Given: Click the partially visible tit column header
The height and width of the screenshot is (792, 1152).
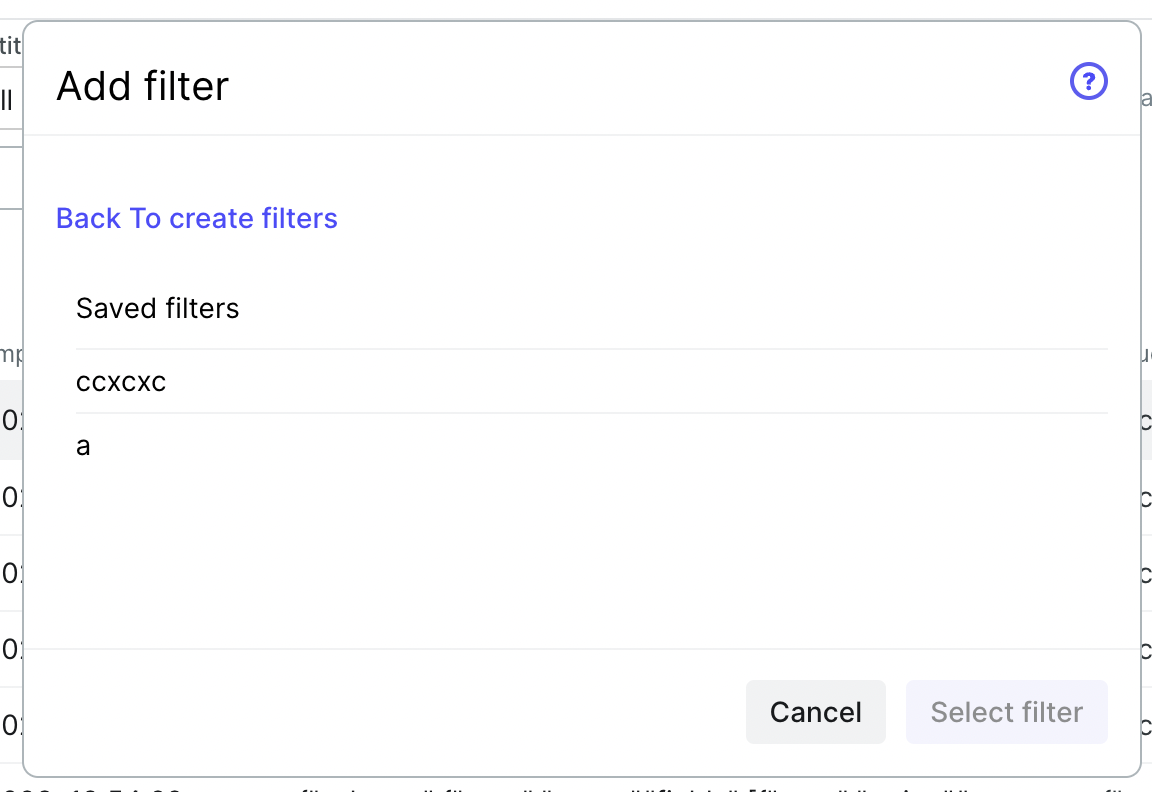Looking at the screenshot, I should click(x=9, y=46).
